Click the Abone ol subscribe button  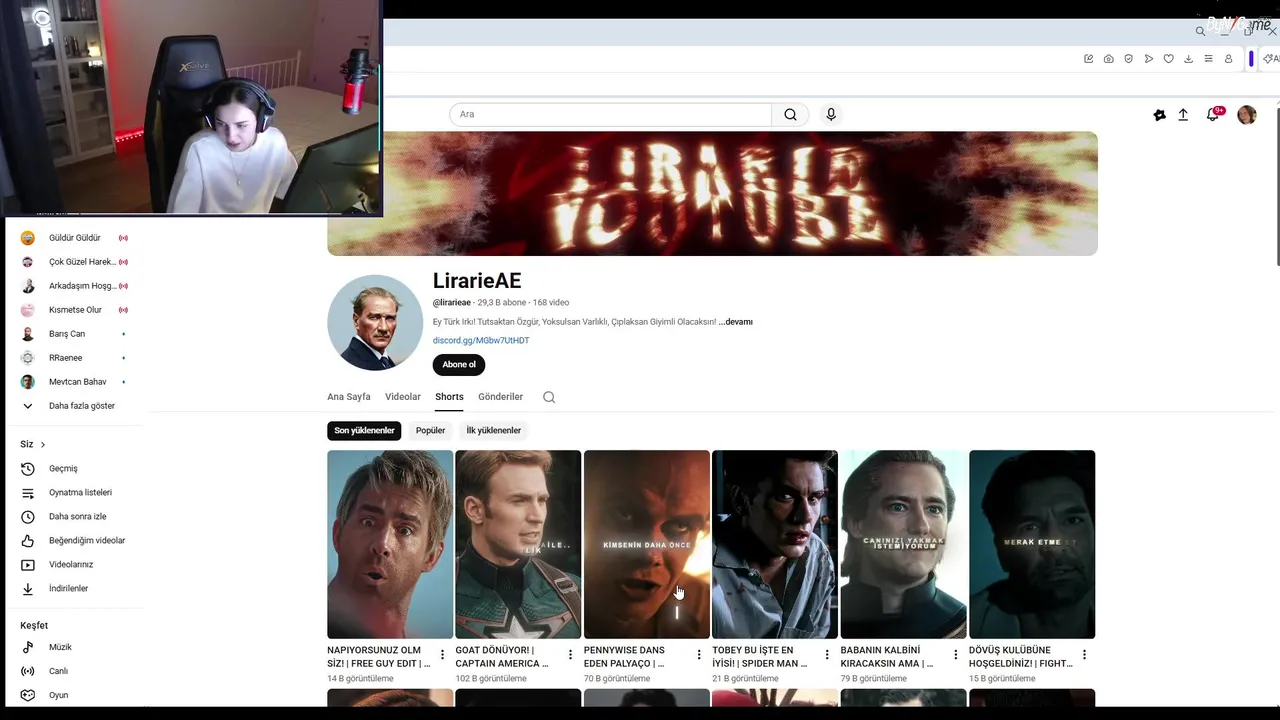point(459,364)
